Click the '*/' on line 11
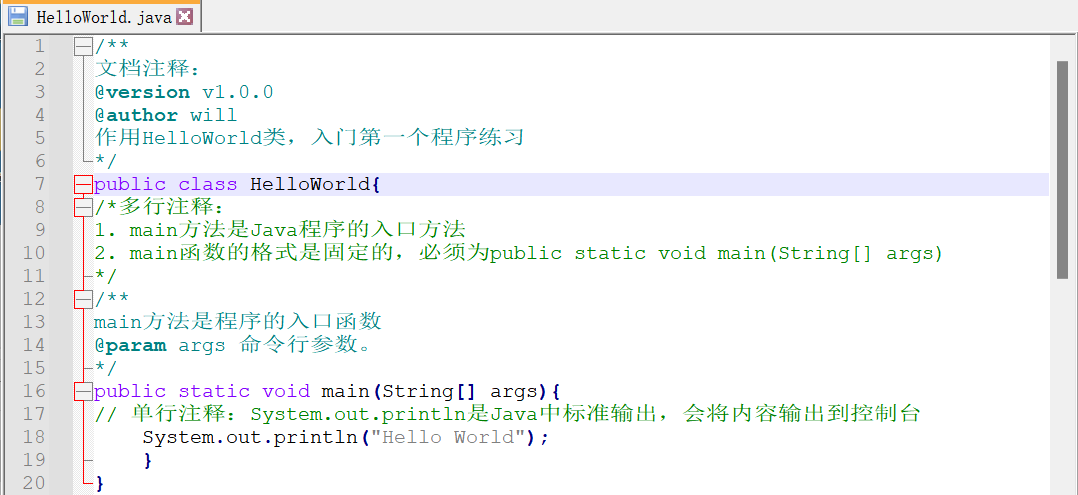1078x495 pixels. point(107,276)
